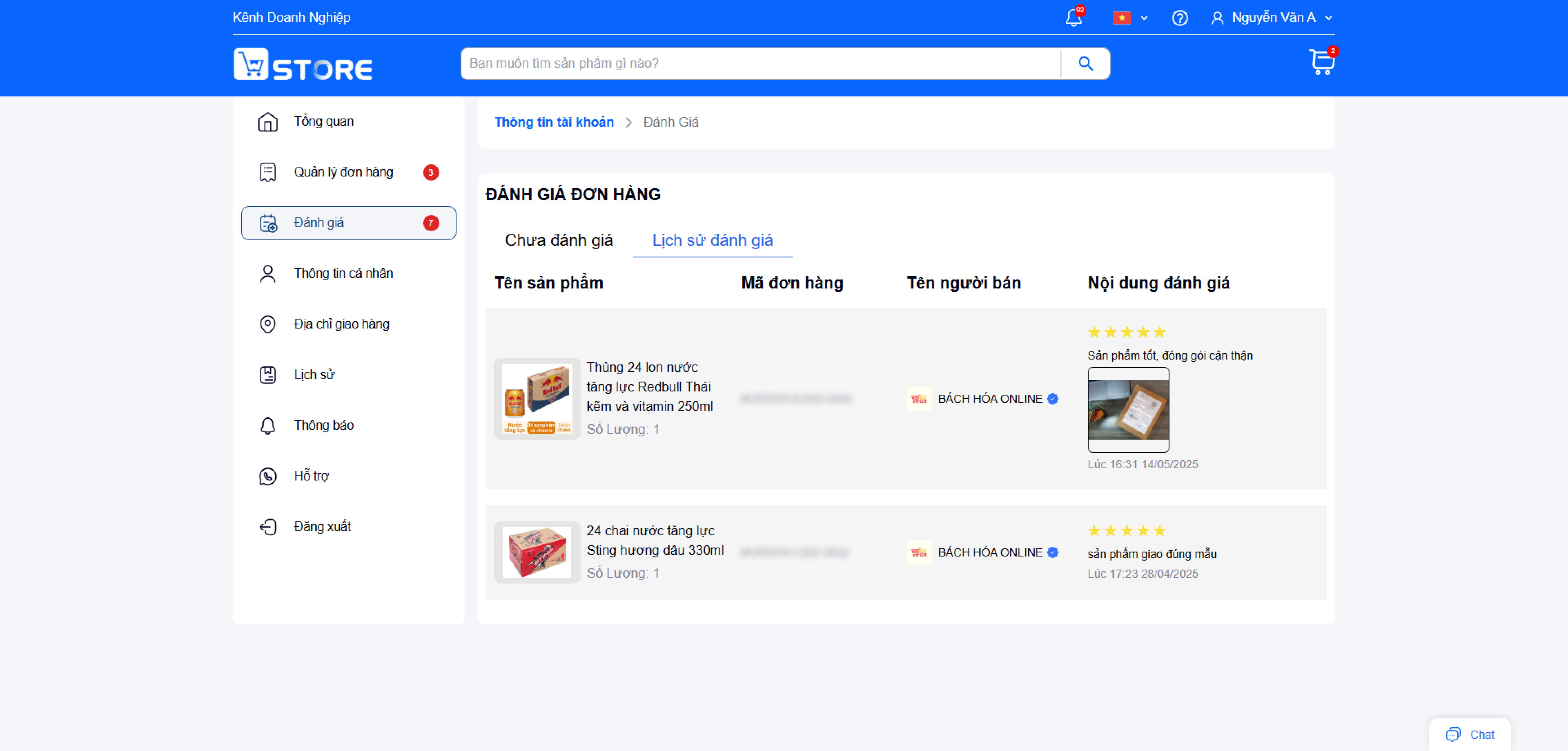
Task: Click the search magnifier button
Action: point(1085,63)
